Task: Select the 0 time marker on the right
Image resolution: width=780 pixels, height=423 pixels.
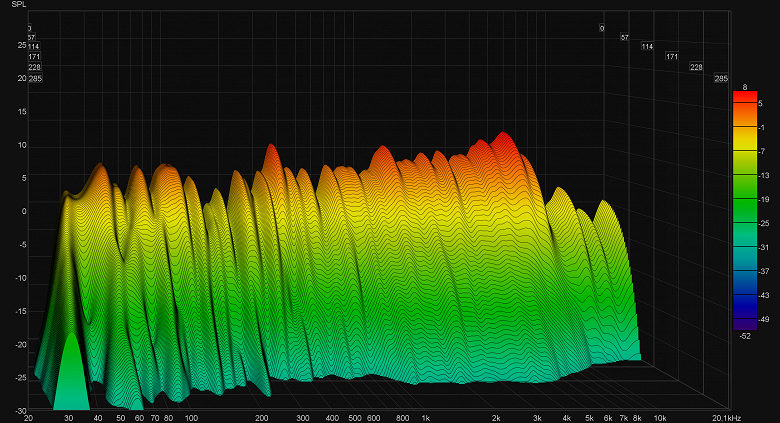Action: [602, 28]
